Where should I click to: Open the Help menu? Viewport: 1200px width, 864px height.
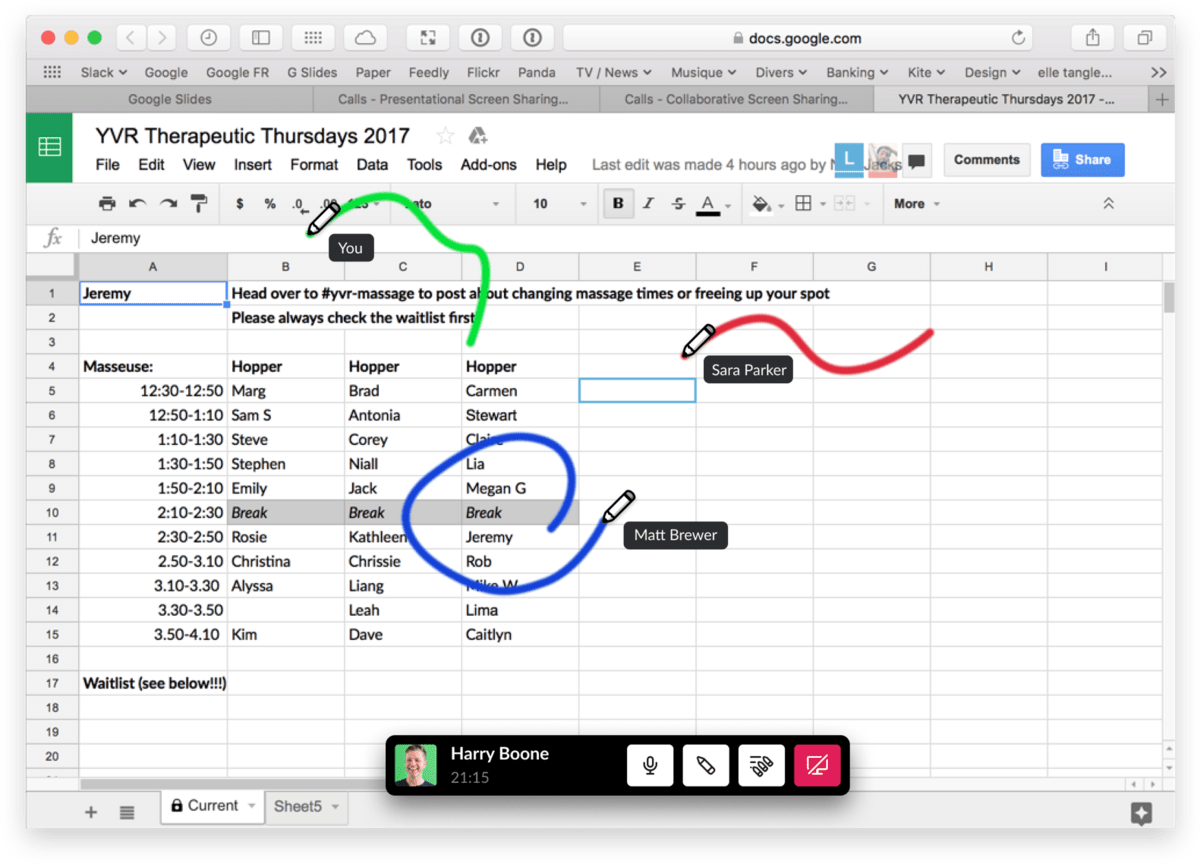(551, 165)
